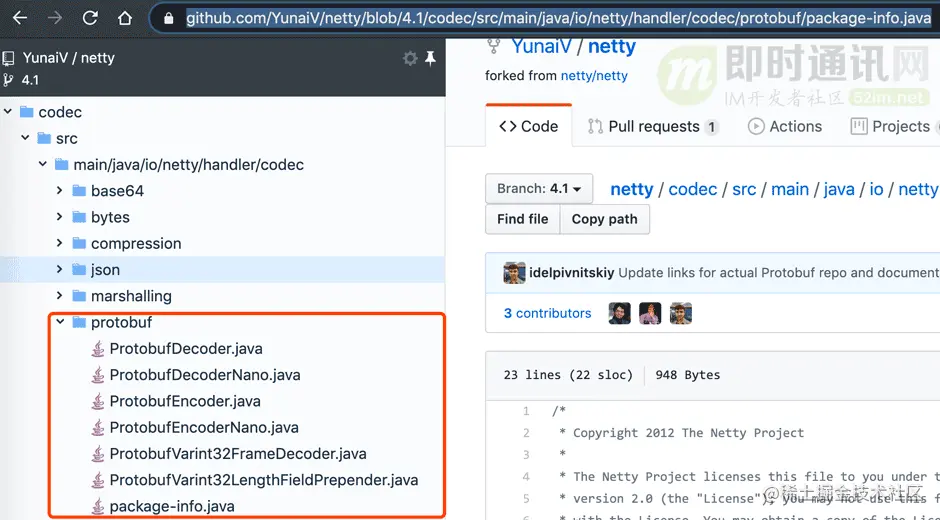Expand the bytes folder chevron
Image resolution: width=940 pixels, height=520 pixels.
coord(59,217)
